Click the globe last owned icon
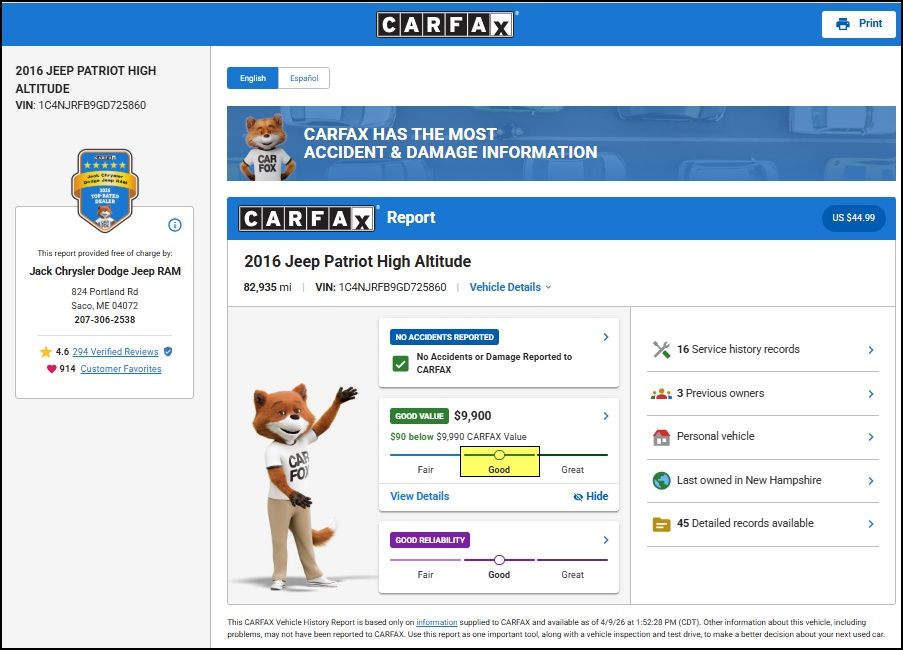This screenshot has height=650, width=903. [661, 481]
